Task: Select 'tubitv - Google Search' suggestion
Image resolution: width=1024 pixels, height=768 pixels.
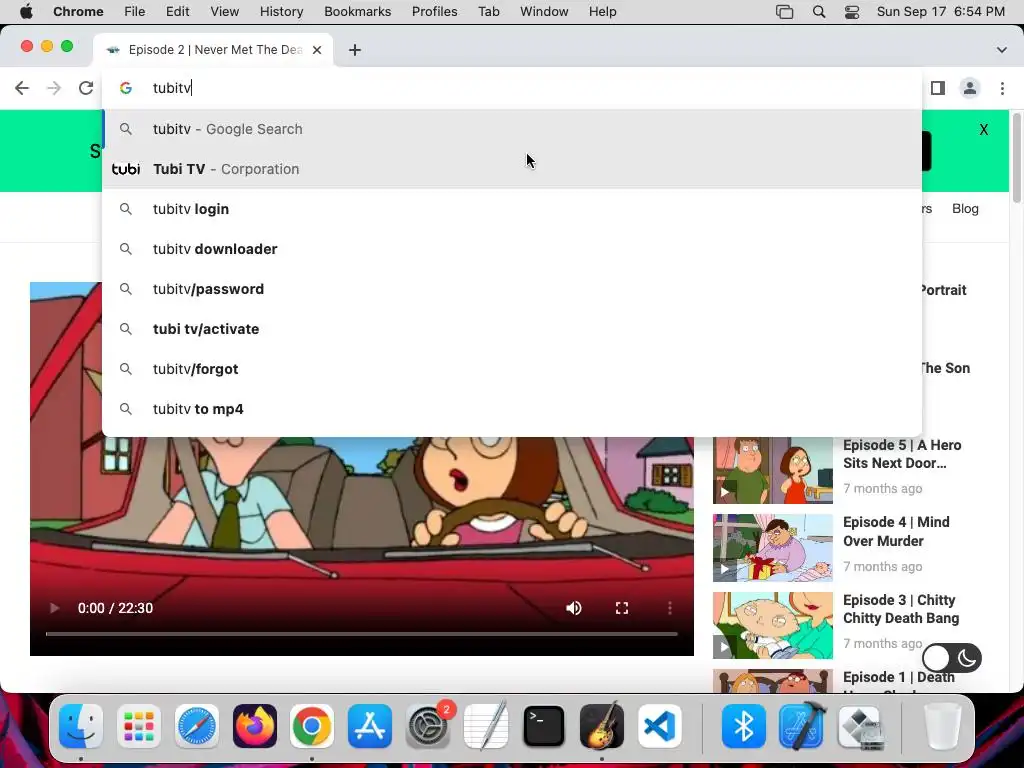Action: tap(512, 129)
